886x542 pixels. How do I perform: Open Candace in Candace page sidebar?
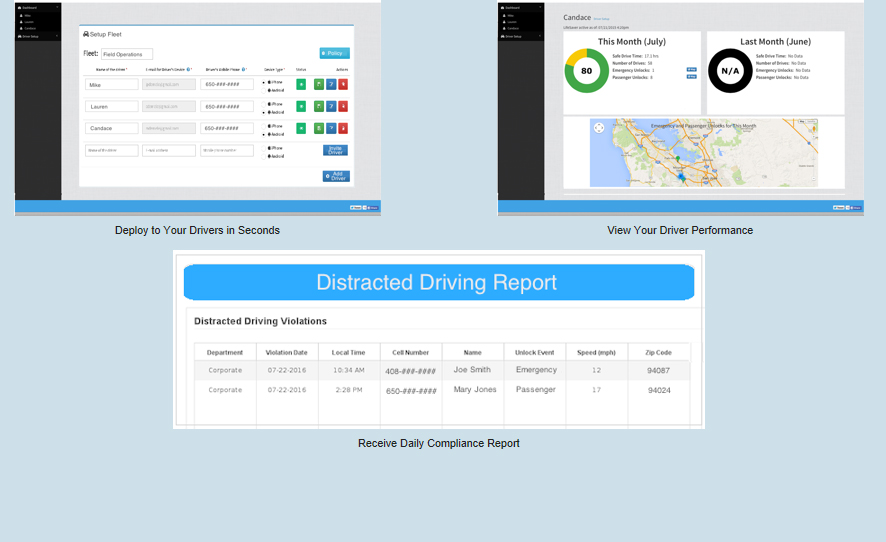pyautogui.click(x=511, y=28)
